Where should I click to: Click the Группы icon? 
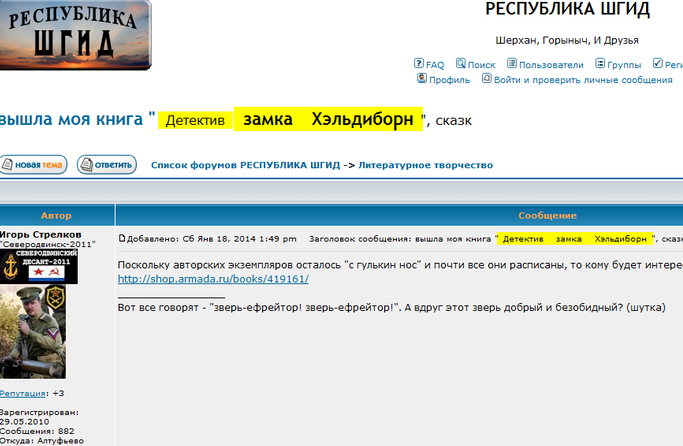pyautogui.click(x=600, y=64)
